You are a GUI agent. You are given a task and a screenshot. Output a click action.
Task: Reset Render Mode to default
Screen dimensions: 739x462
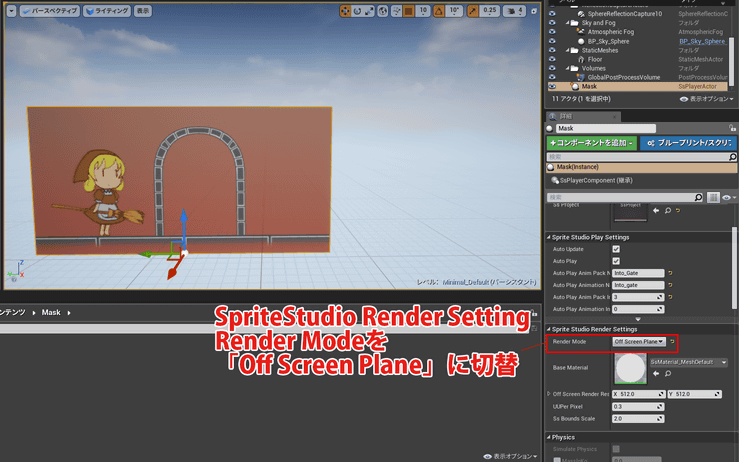[x=672, y=341]
